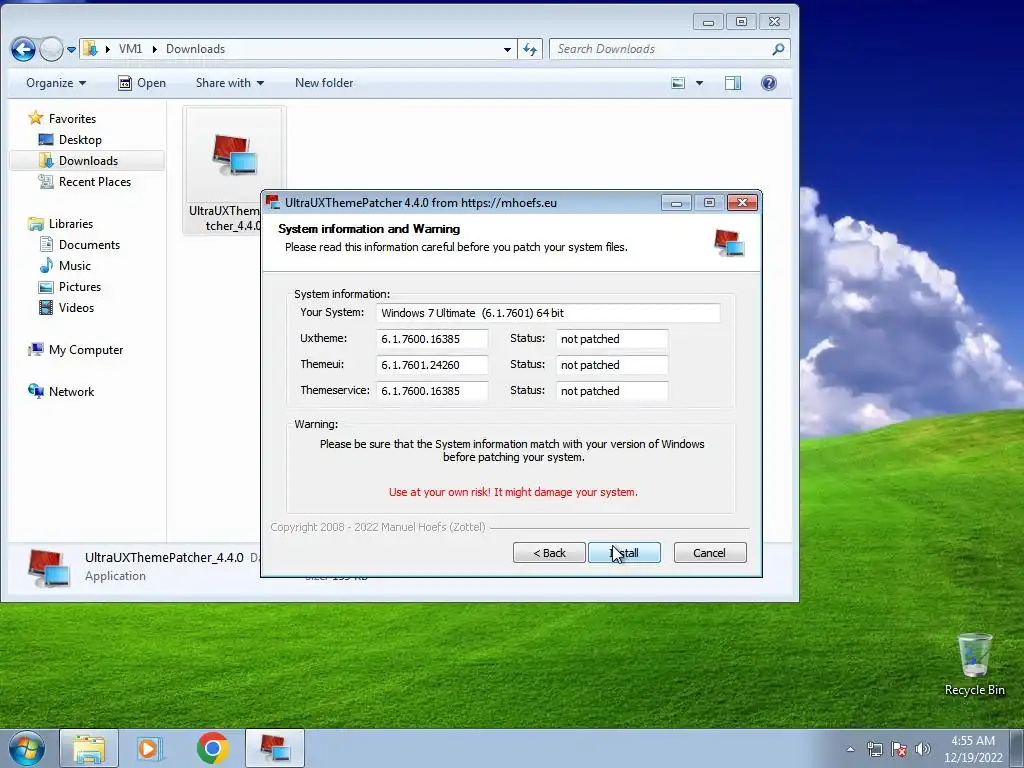The width and height of the screenshot is (1024, 768).
Task: Click Downloads in the address breadcrumb
Action: pos(195,49)
